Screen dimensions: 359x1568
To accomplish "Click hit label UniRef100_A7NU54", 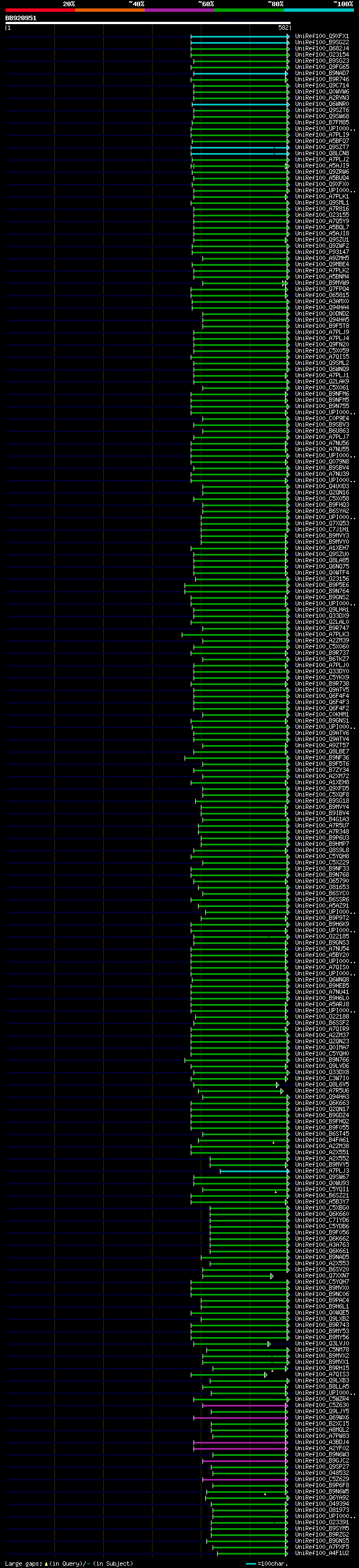I will pyautogui.click(x=322, y=949).
